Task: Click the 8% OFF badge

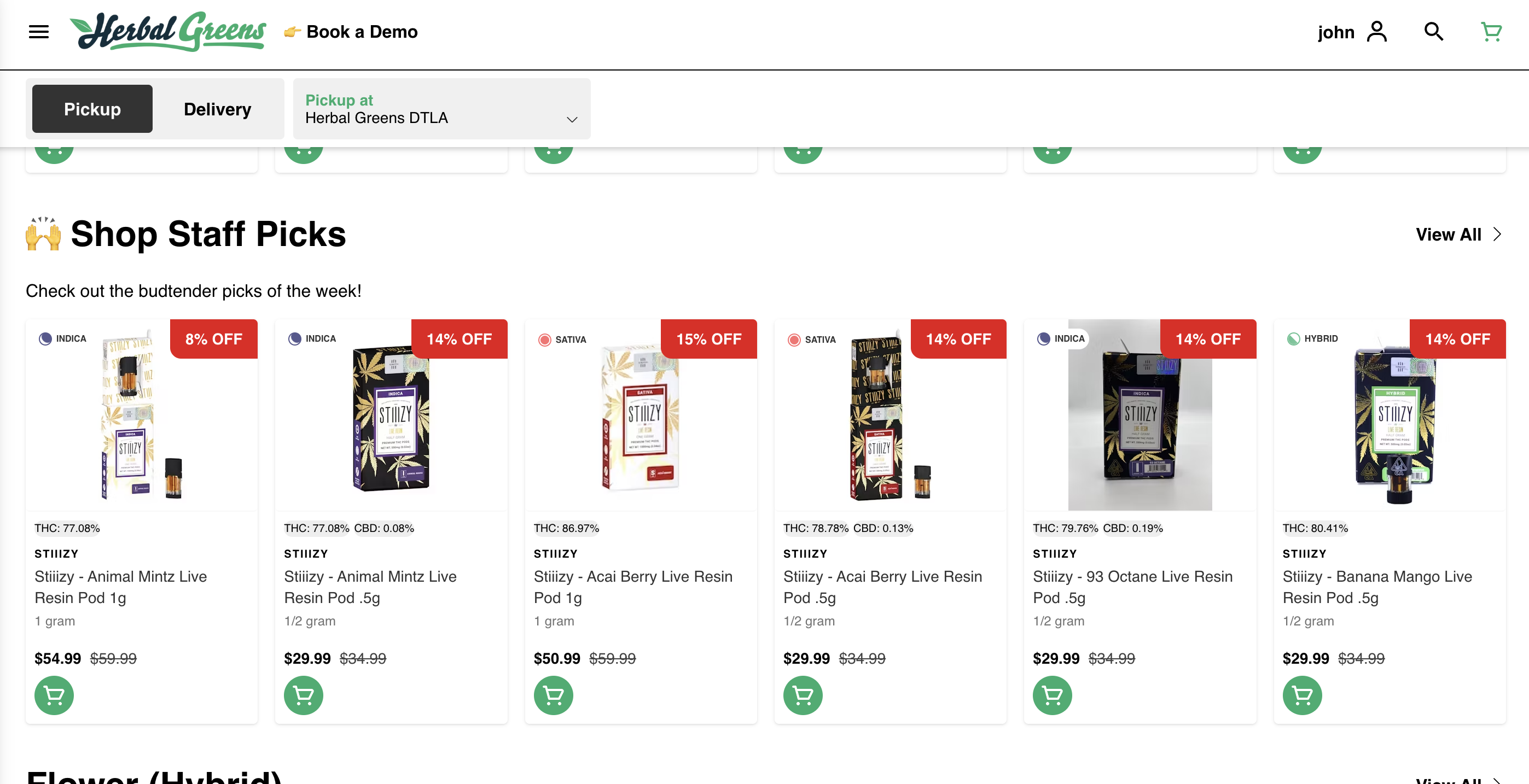Action: [214, 339]
